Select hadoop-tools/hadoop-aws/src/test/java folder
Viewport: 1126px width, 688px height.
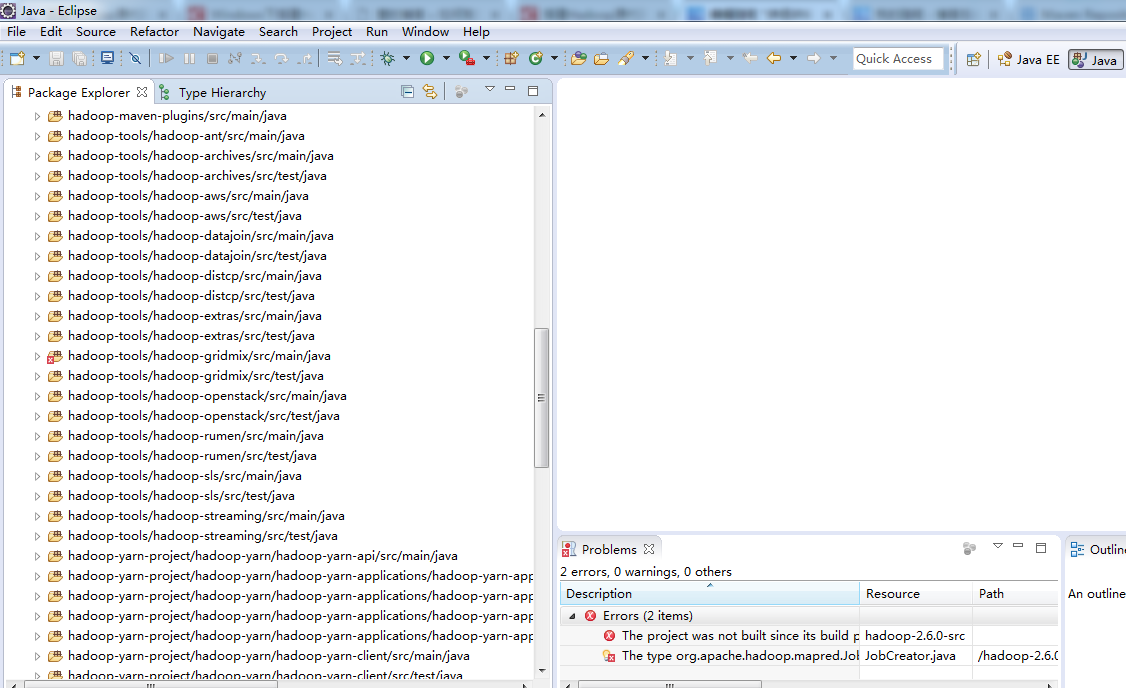[185, 215]
